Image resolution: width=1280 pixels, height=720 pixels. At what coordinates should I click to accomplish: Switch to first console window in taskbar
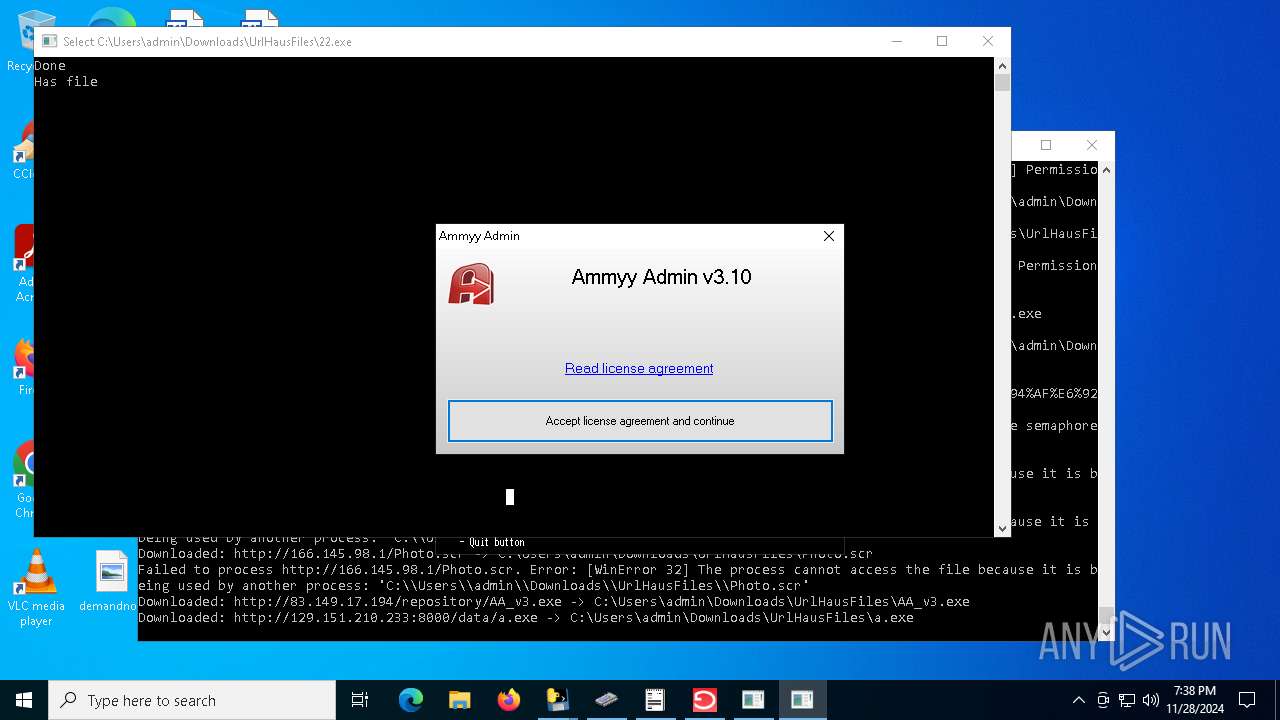click(x=753, y=700)
